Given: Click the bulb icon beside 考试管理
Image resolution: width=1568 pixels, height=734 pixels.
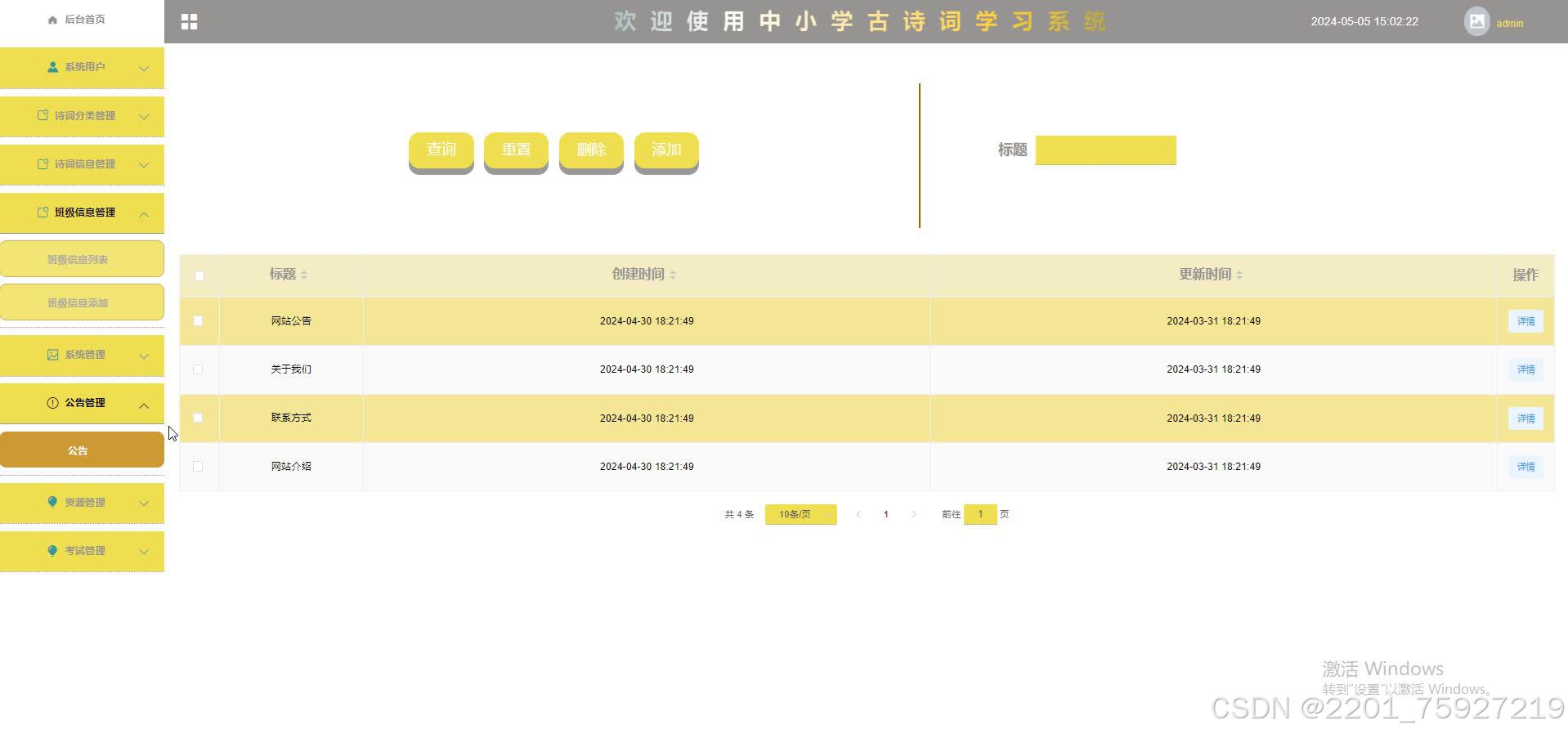Looking at the screenshot, I should tap(52, 550).
